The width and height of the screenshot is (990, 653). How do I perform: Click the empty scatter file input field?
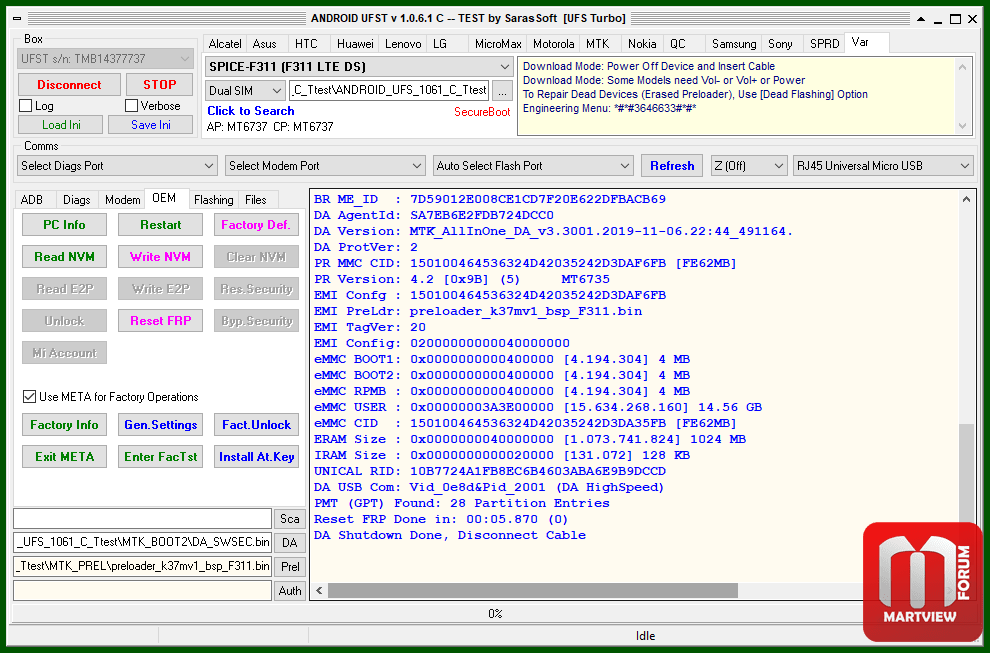(x=143, y=518)
